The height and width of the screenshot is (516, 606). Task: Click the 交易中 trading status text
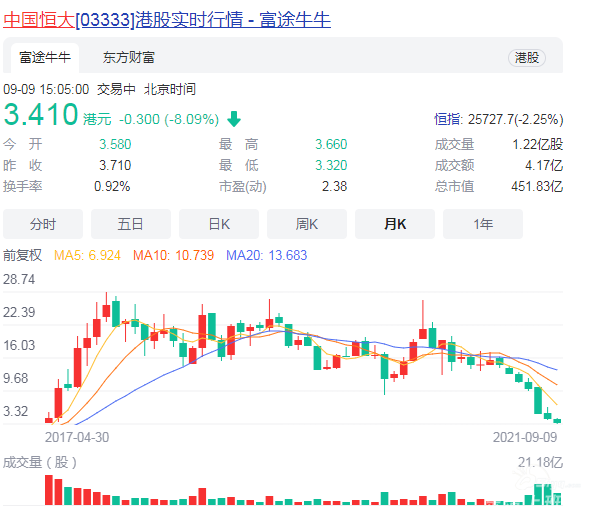click(x=116, y=89)
